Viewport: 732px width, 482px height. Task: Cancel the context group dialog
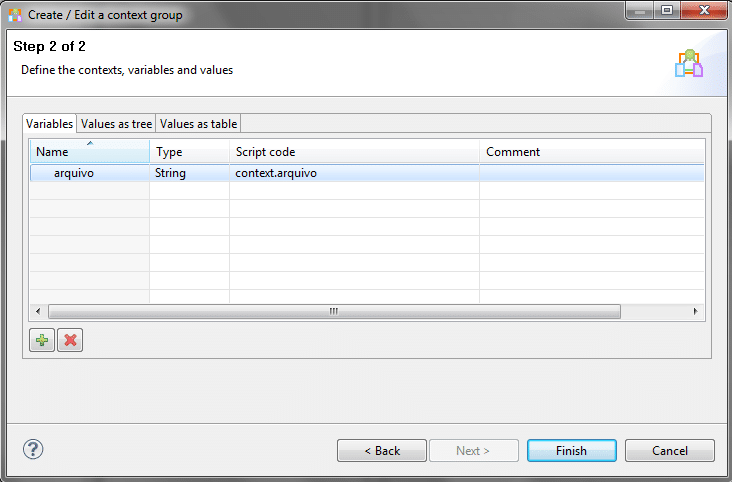(670, 451)
